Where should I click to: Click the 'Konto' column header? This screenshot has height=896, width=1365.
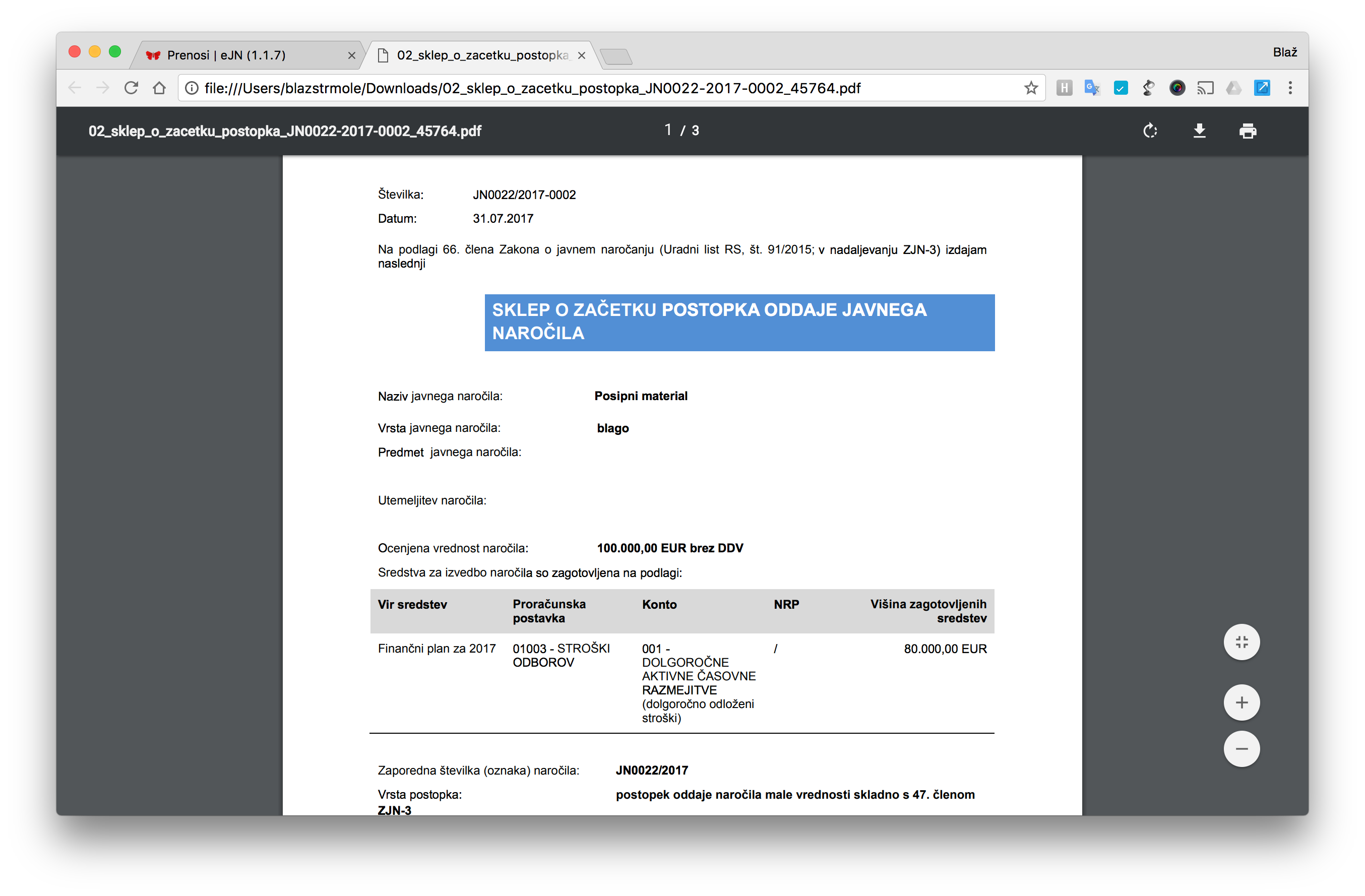coord(659,604)
